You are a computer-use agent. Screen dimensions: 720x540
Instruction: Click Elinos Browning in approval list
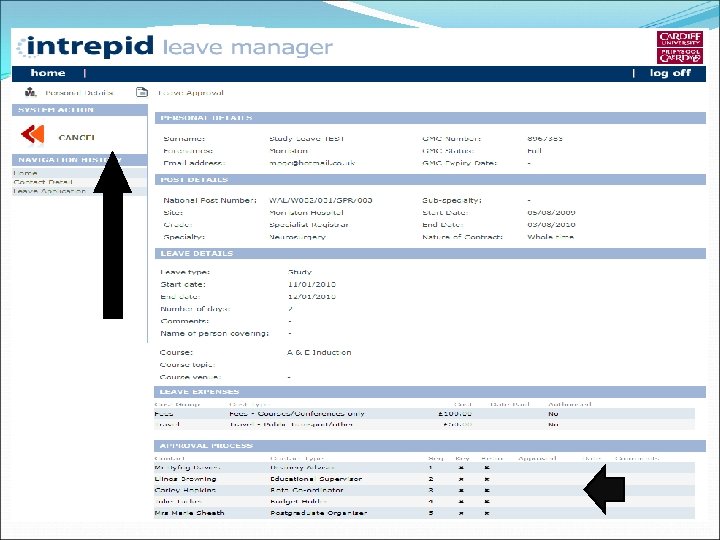click(186, 479)
